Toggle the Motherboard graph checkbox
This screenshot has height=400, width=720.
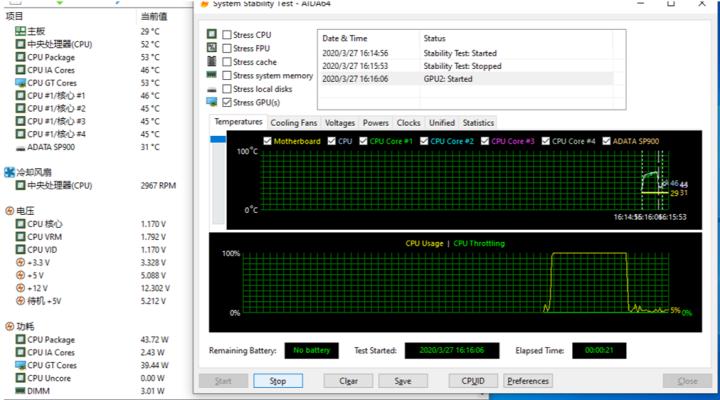point(267,141)
